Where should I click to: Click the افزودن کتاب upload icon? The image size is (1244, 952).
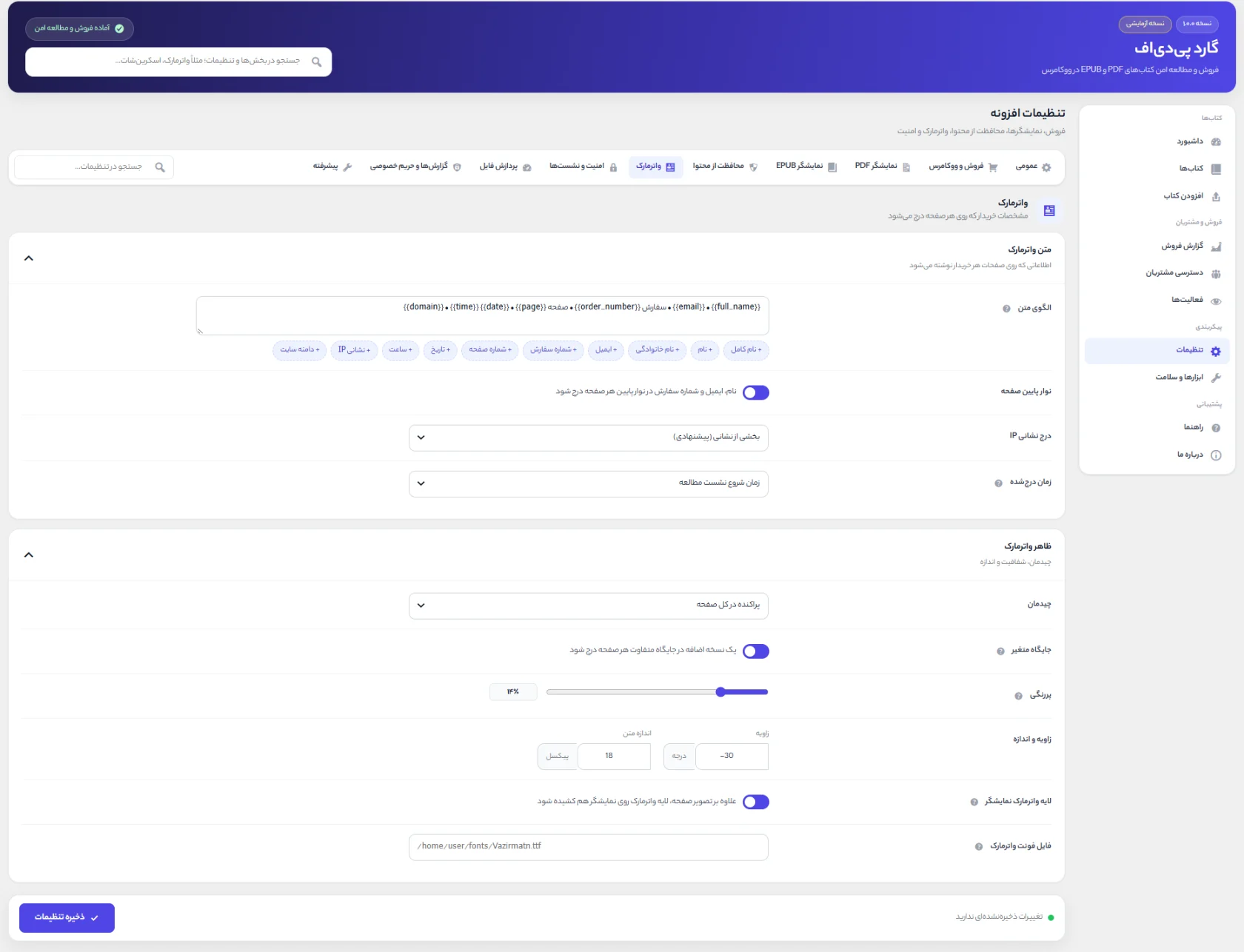coord(1216,196)
